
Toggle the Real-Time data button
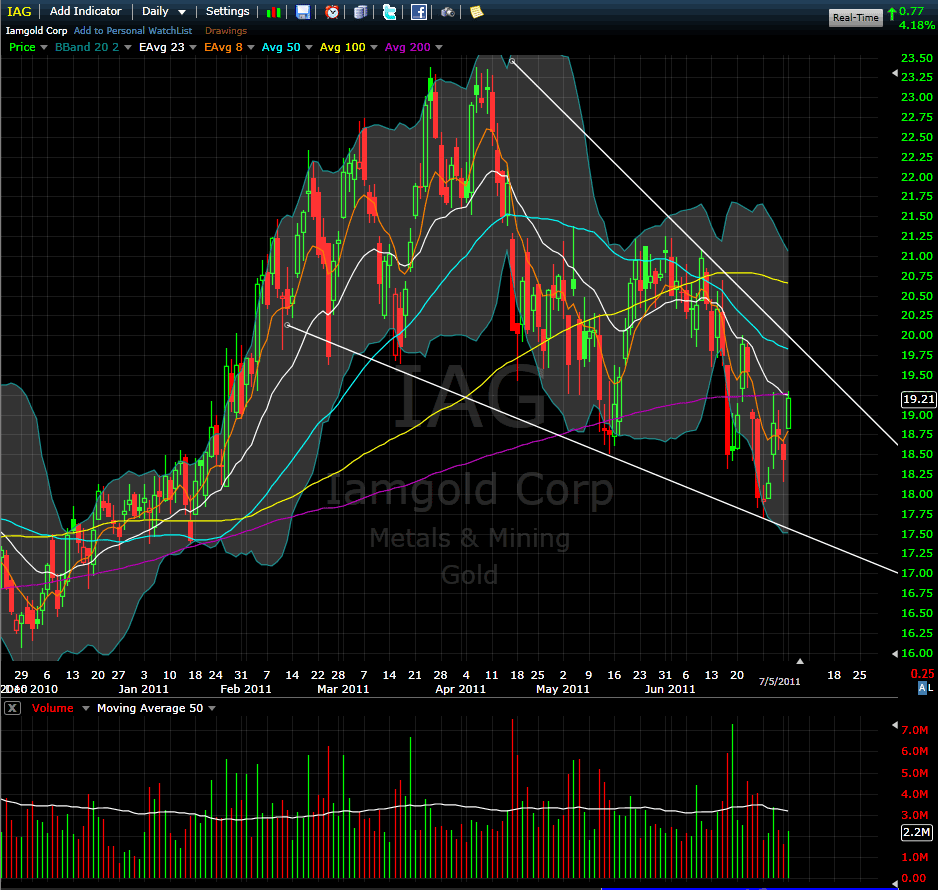[x=855, y=18]
